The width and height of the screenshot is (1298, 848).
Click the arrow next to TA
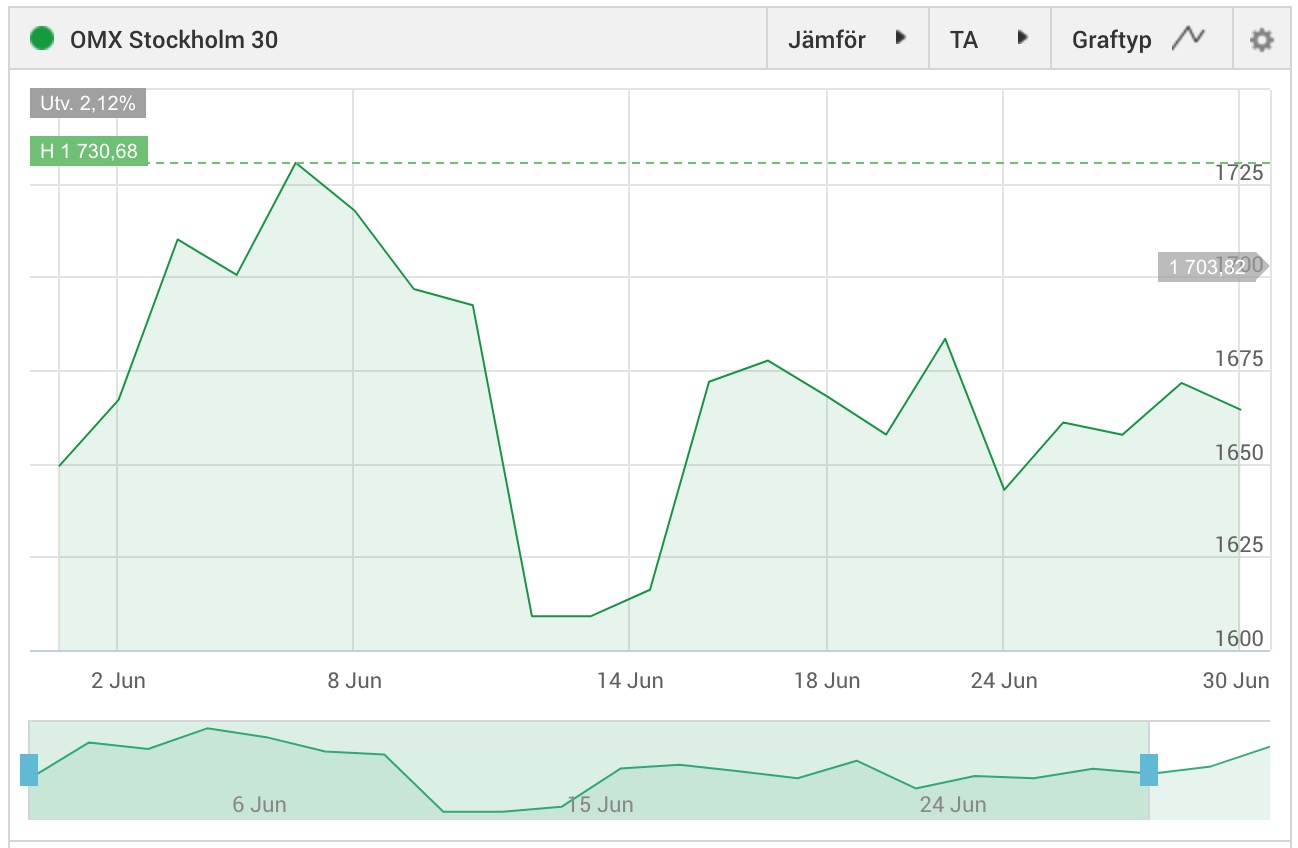1022,38
